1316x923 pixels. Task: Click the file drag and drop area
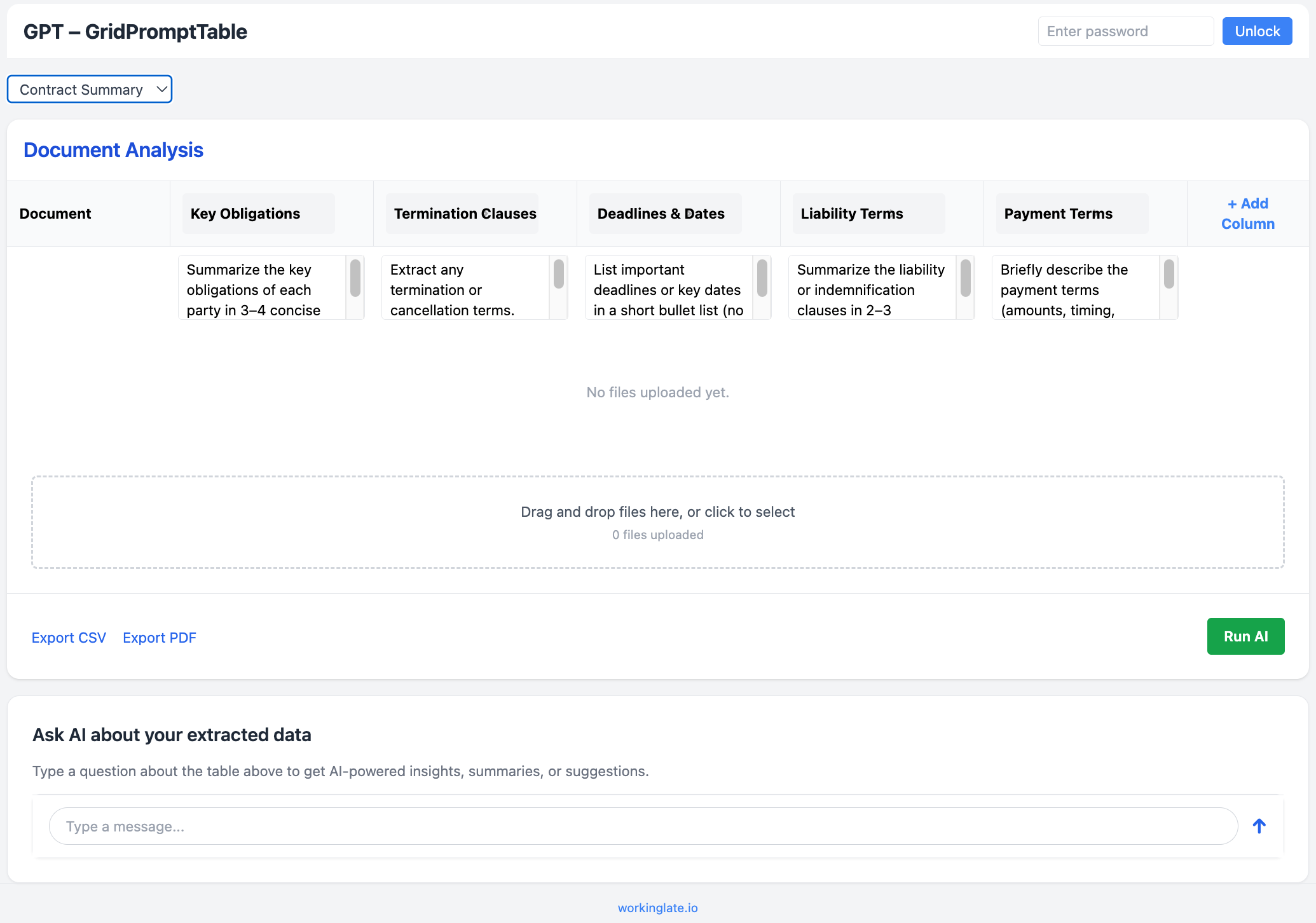pyautogui.click(x=657, y=522)
